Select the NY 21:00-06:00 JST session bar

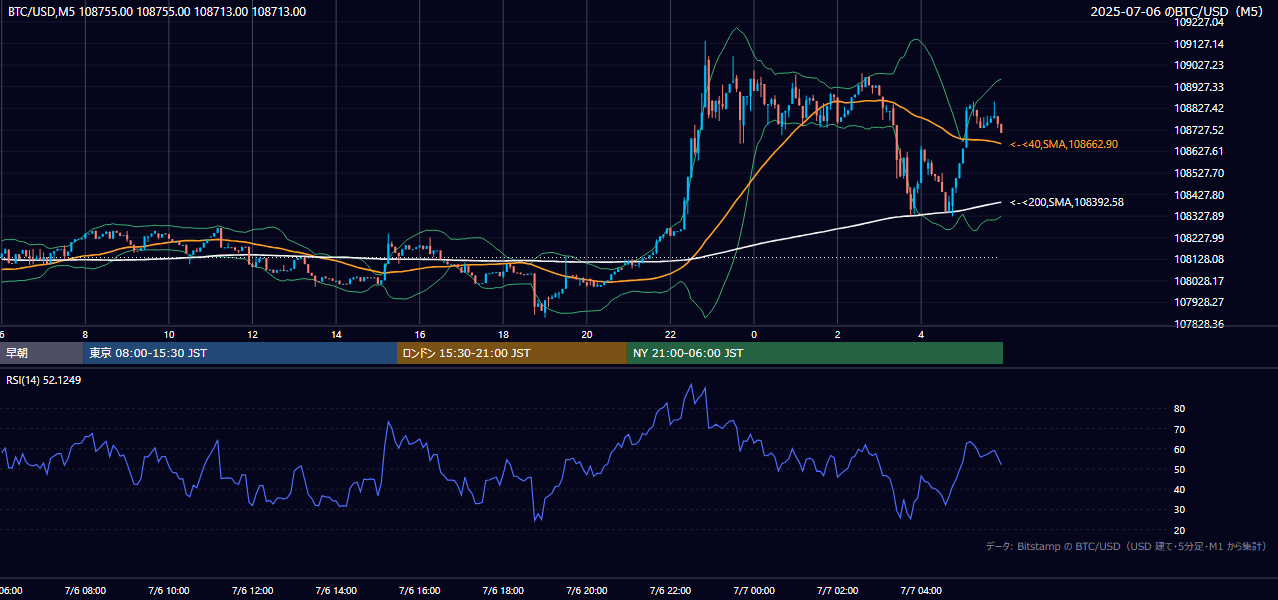[x=815, y=353]
